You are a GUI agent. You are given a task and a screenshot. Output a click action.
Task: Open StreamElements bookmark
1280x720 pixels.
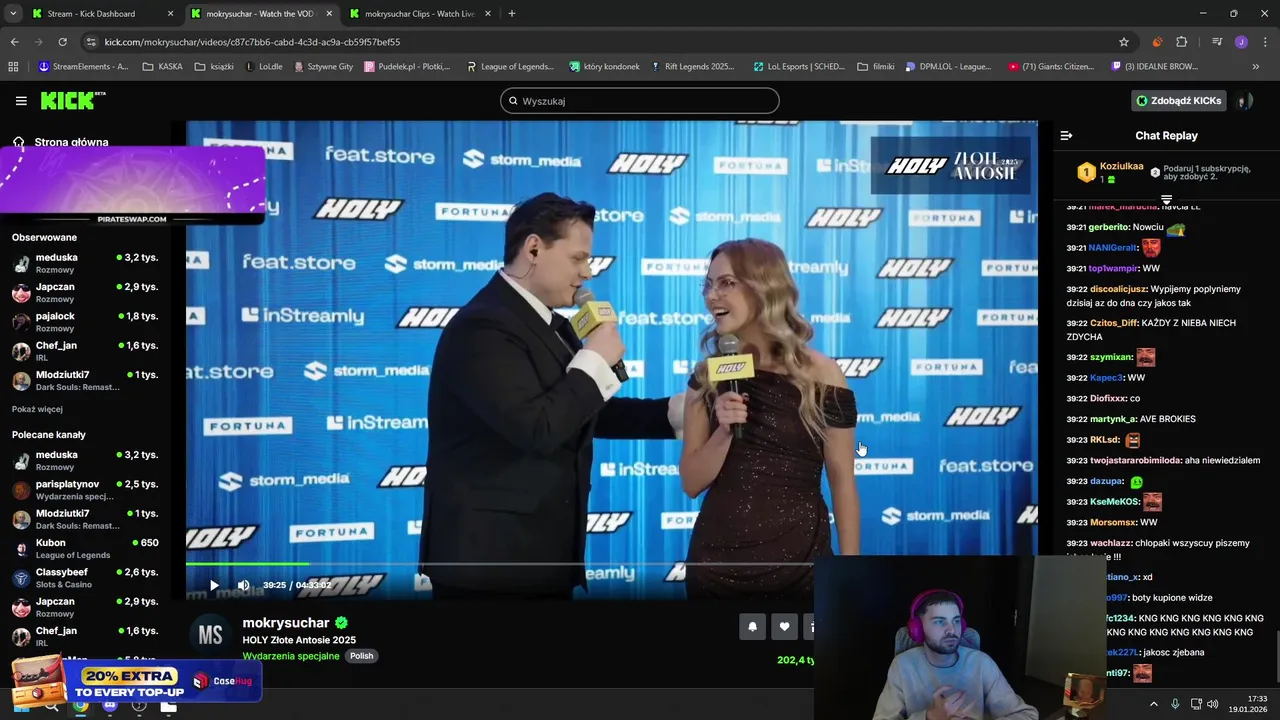click(83, 67)
